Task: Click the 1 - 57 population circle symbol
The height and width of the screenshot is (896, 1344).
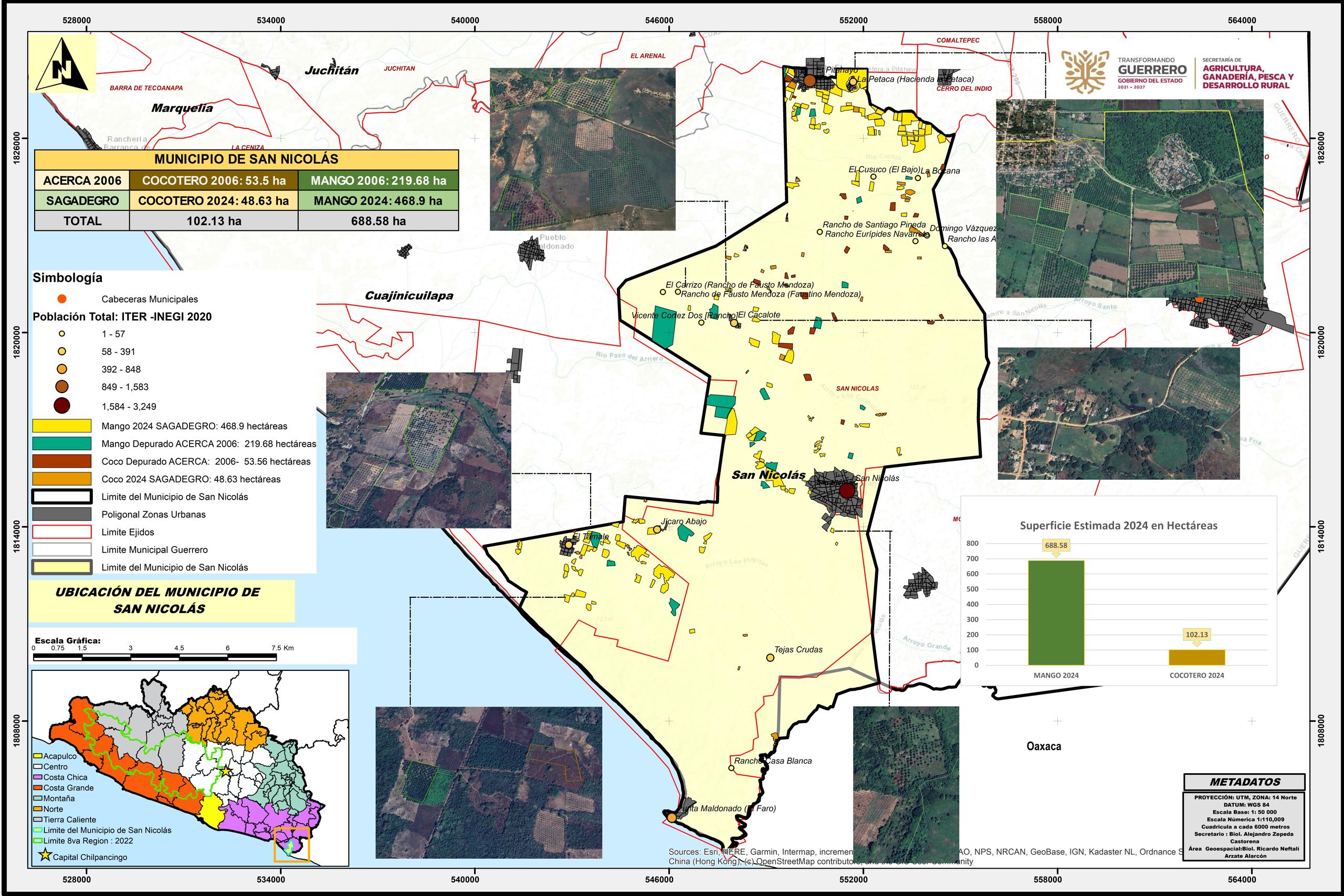Action: (x=62, y=334)
